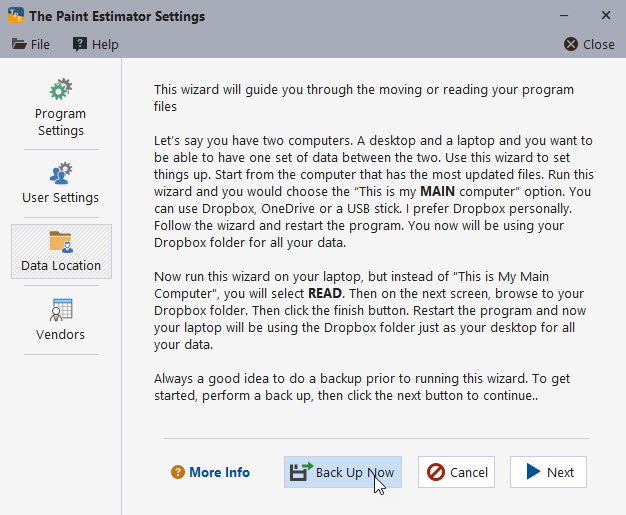Open the Help menu
Viewport: 626px width, 515px height.
[x=105, y=44]
